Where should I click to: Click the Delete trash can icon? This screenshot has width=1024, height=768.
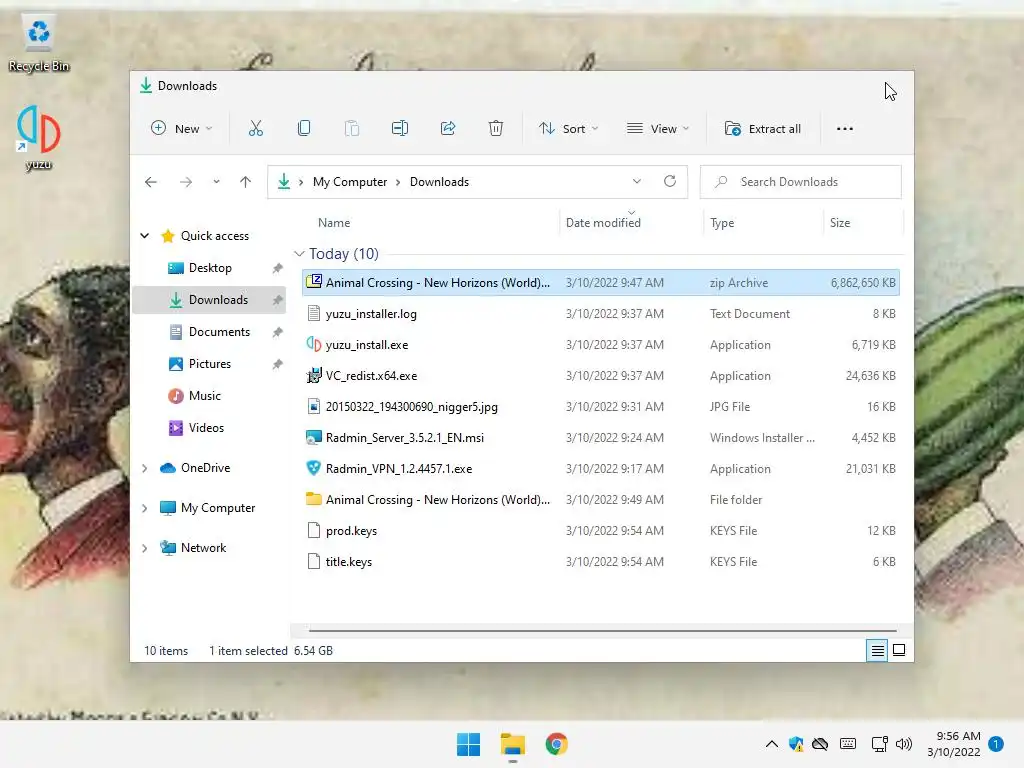click(496, 129)
